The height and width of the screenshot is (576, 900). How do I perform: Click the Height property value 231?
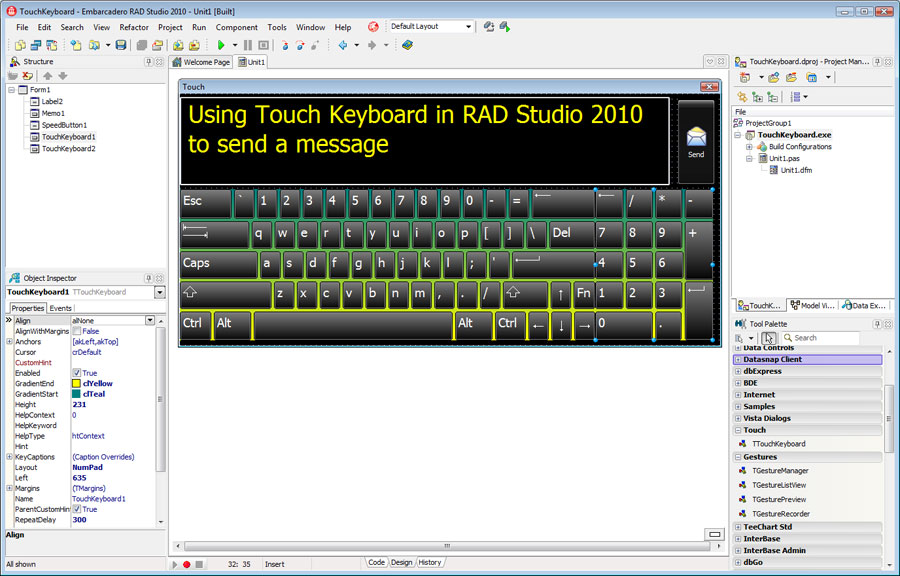pyautogui.click(x=79, y=404)
